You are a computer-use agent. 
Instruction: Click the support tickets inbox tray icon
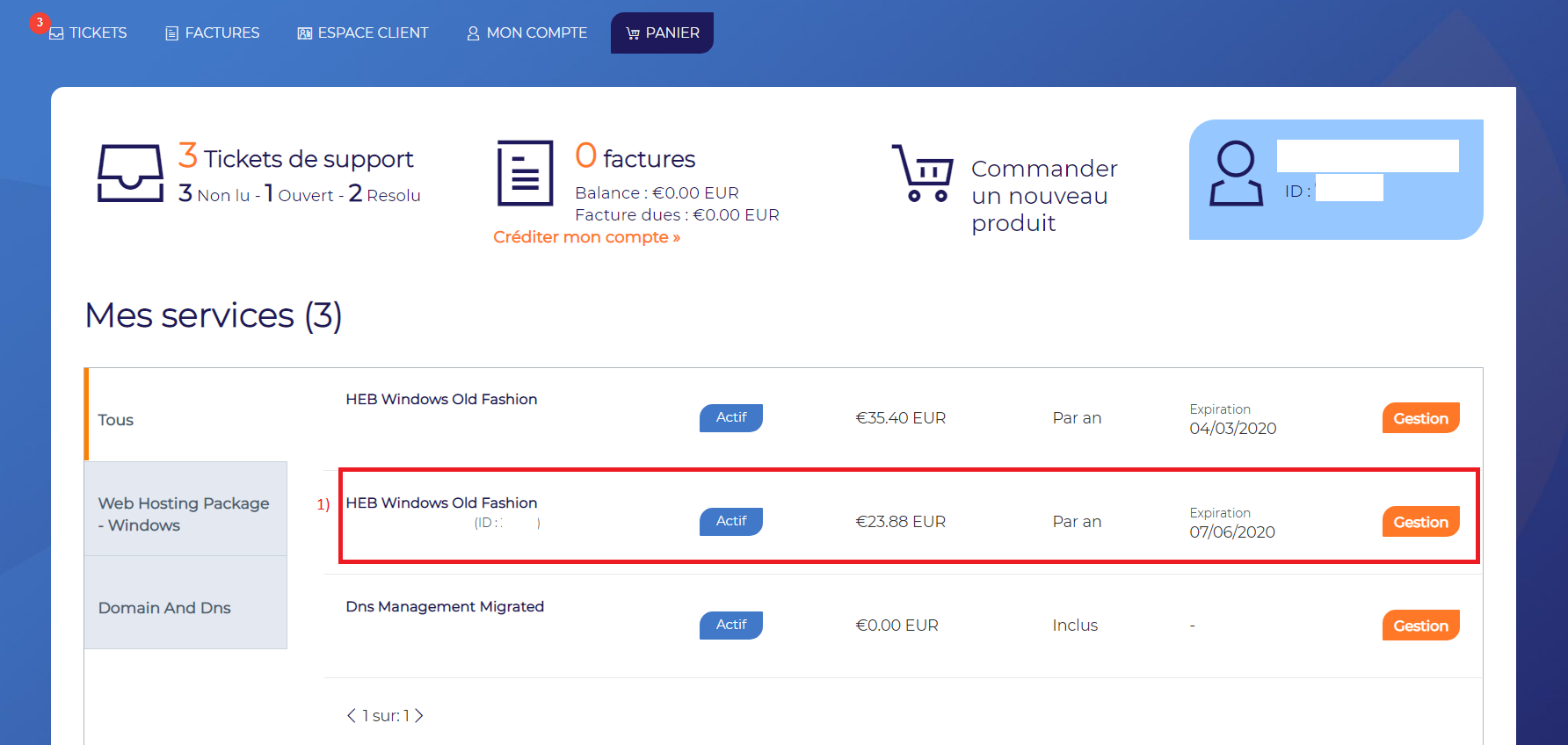point(130,173)
